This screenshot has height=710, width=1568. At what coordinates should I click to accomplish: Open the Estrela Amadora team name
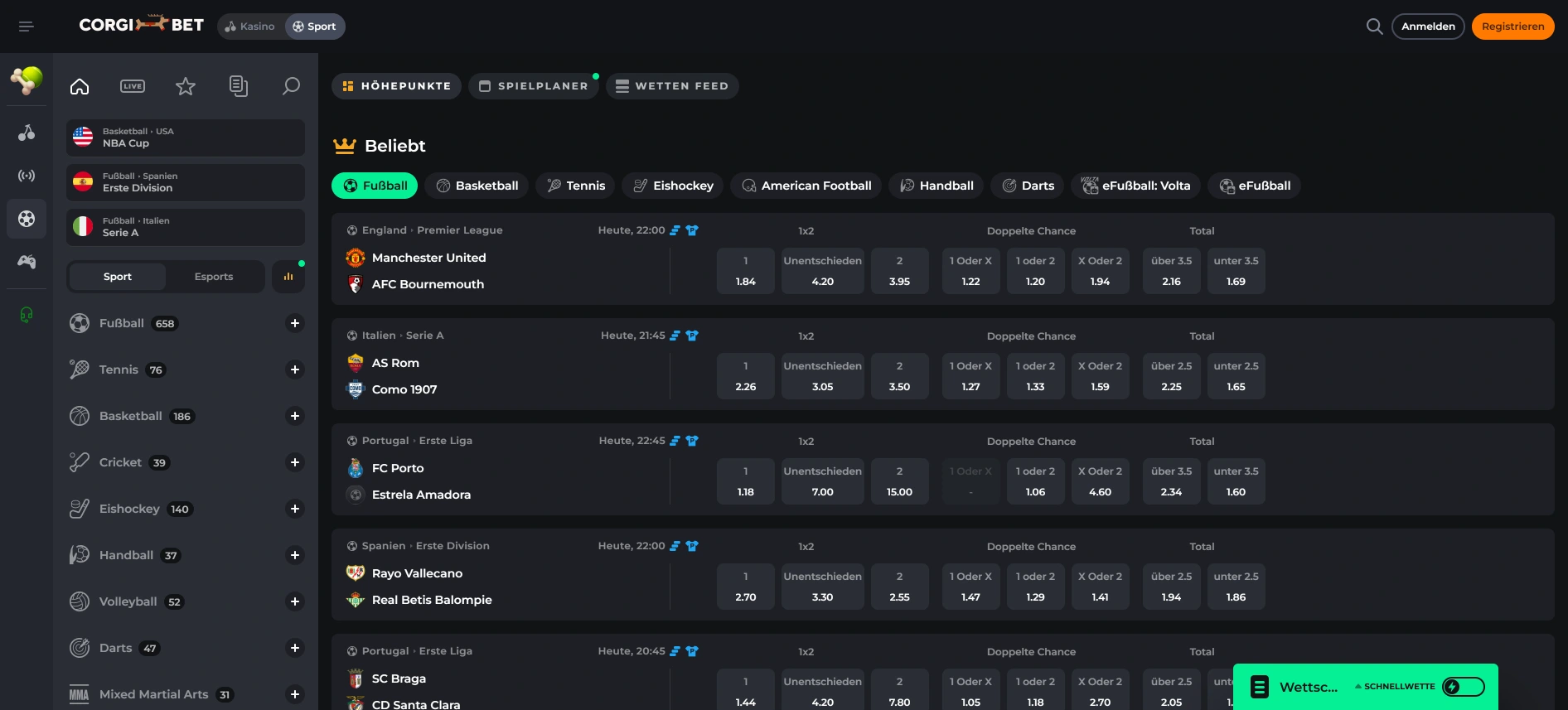(421, 495)
